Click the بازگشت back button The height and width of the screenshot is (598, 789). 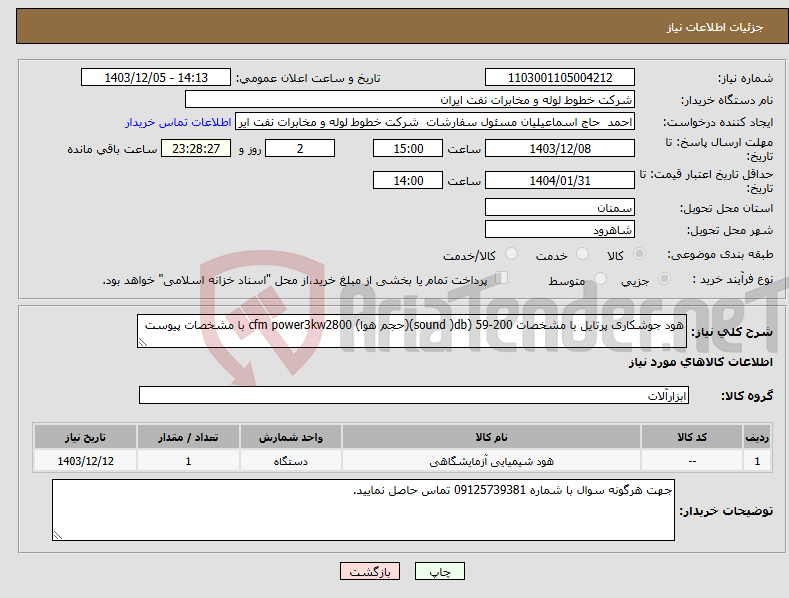point(370,571)
